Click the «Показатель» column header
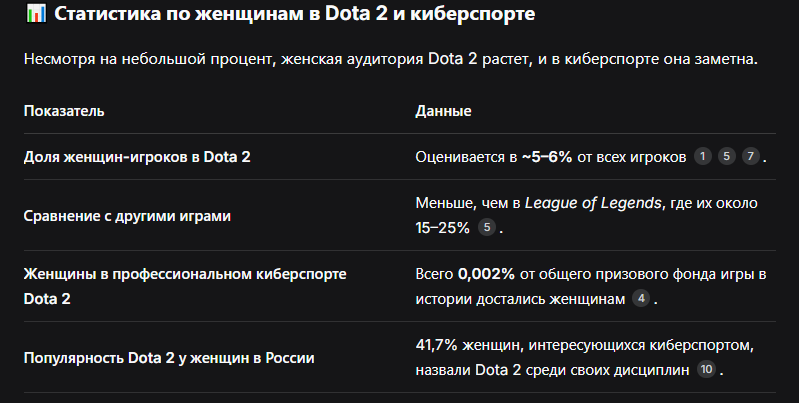The height and width of the screenshot is (403, 799). [x=64, y=111]
